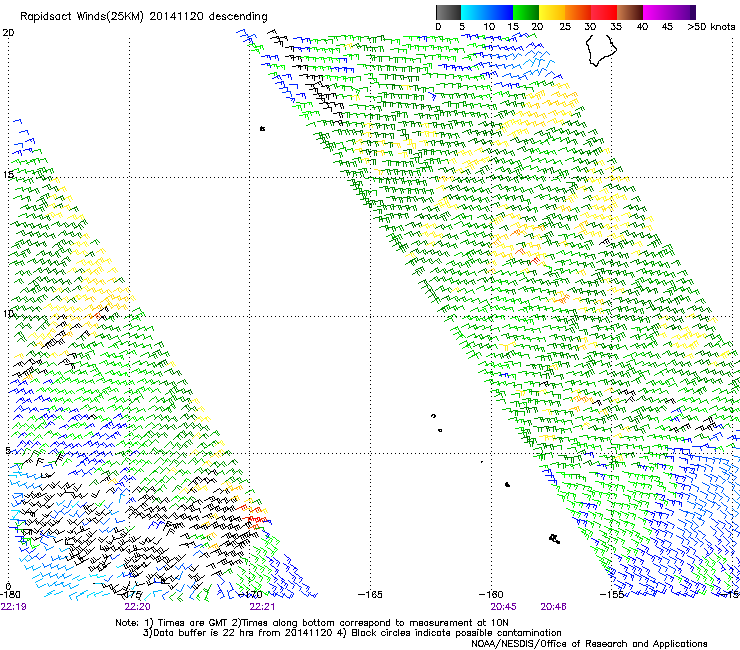Click the latitude label '20'
Screen dimensions: 740x650
pos(8,33)
